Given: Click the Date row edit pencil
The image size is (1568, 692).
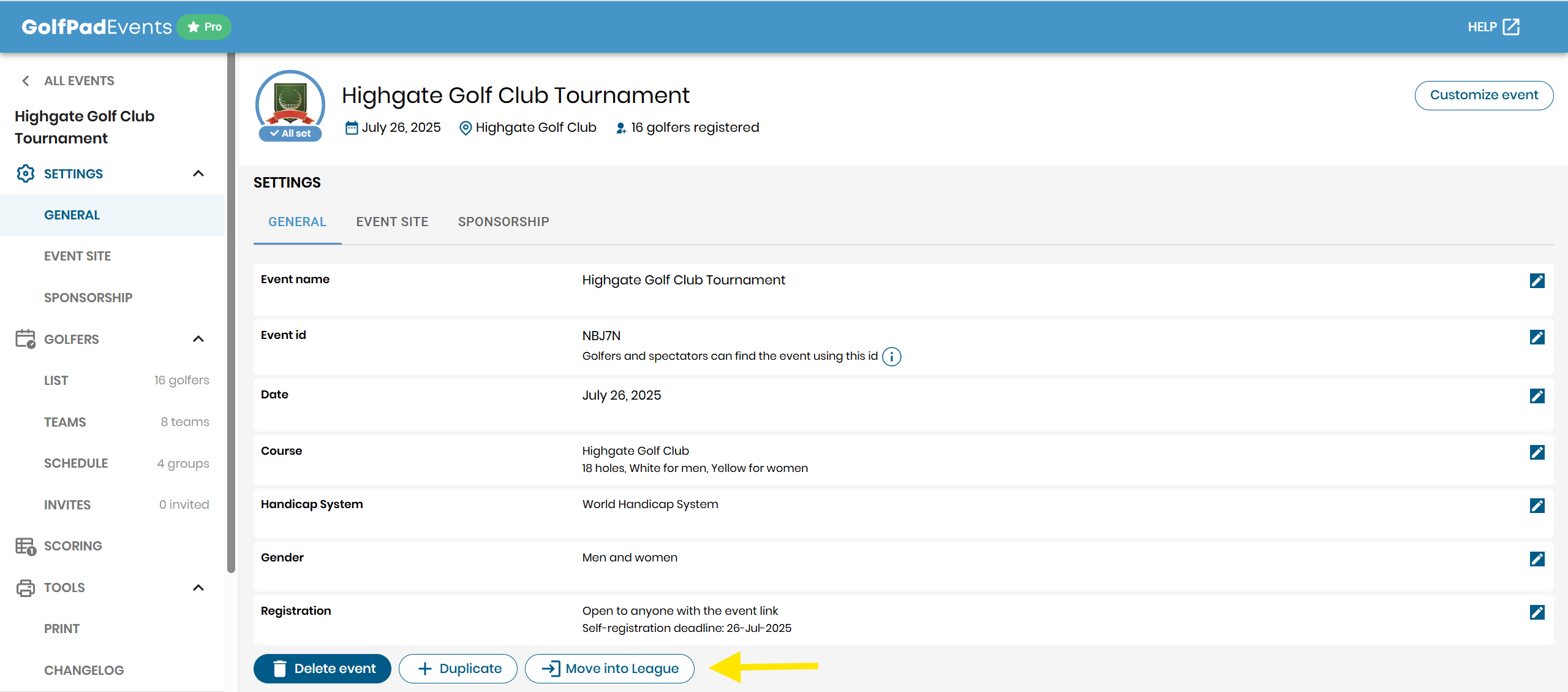Looking at the screenshot, I should coord(1537,396).
